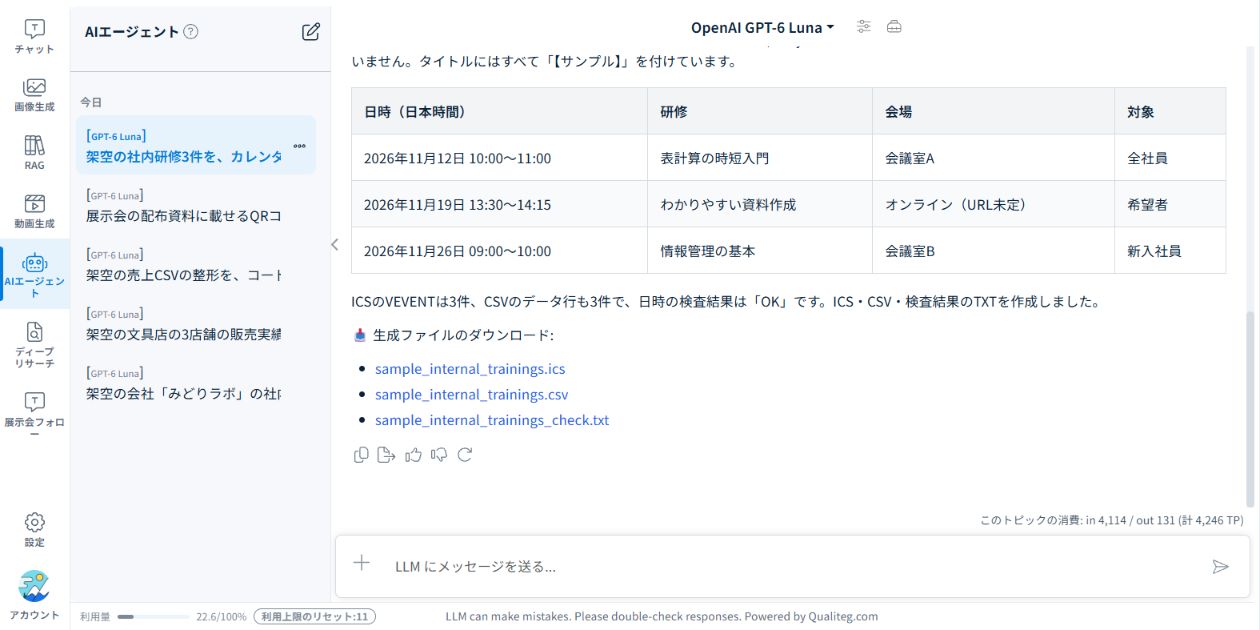The height and width of the screenshot is (630, 1260).
Task: Click cell オンライン（URL未定）
Action: [x=993, y=204]
